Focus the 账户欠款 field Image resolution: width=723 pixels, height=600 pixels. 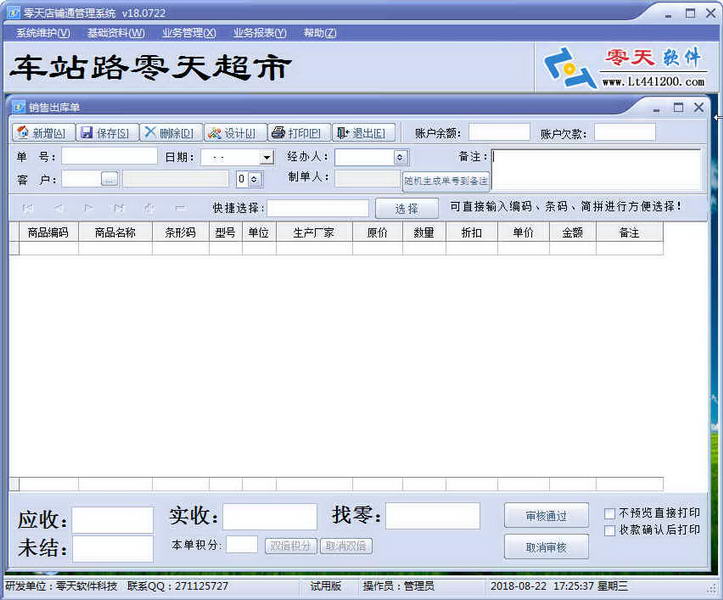pyautogui.click(x=625, y=132)
